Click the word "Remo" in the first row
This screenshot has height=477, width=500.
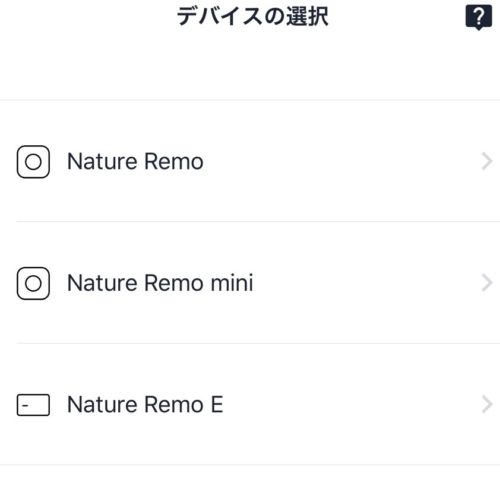tap(174, 162)
